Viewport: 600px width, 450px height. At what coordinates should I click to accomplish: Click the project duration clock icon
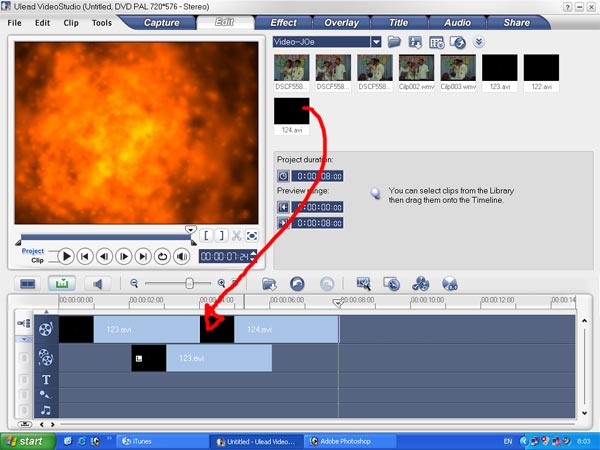283,176
